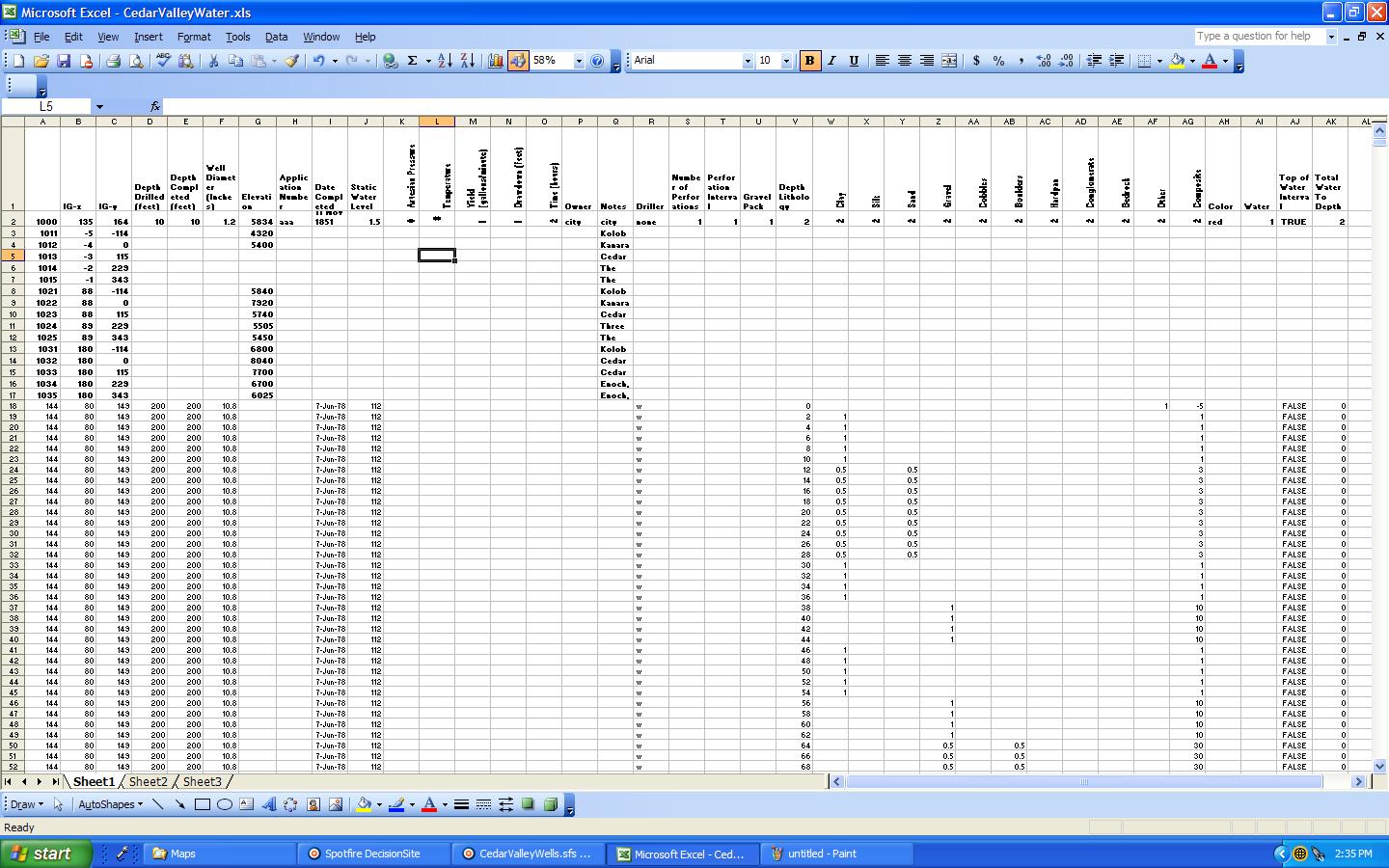Expand the Zoom percentage dropdown

click(x=579, y=61)
